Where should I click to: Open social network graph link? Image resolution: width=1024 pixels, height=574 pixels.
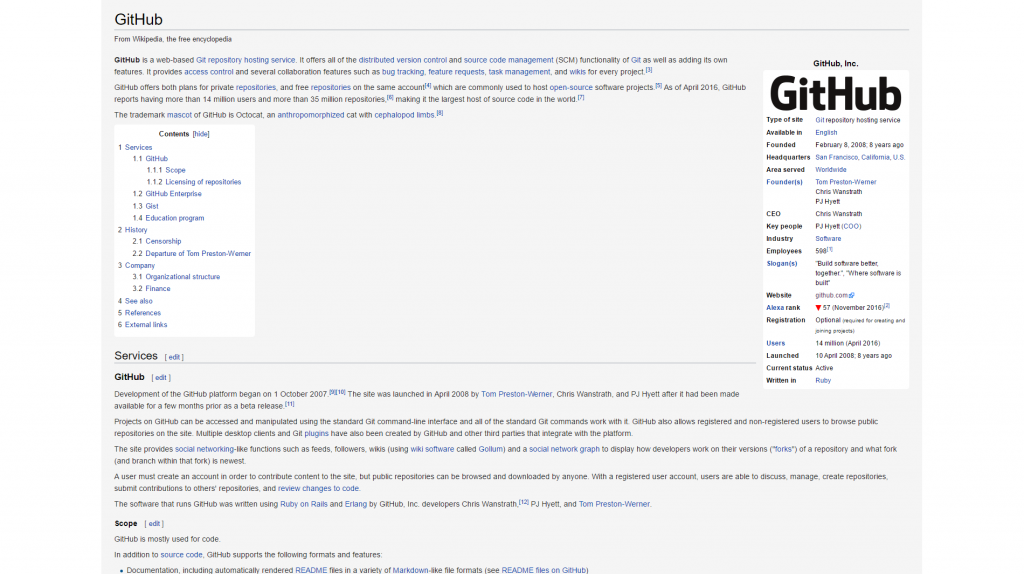(x=564, y=449)
